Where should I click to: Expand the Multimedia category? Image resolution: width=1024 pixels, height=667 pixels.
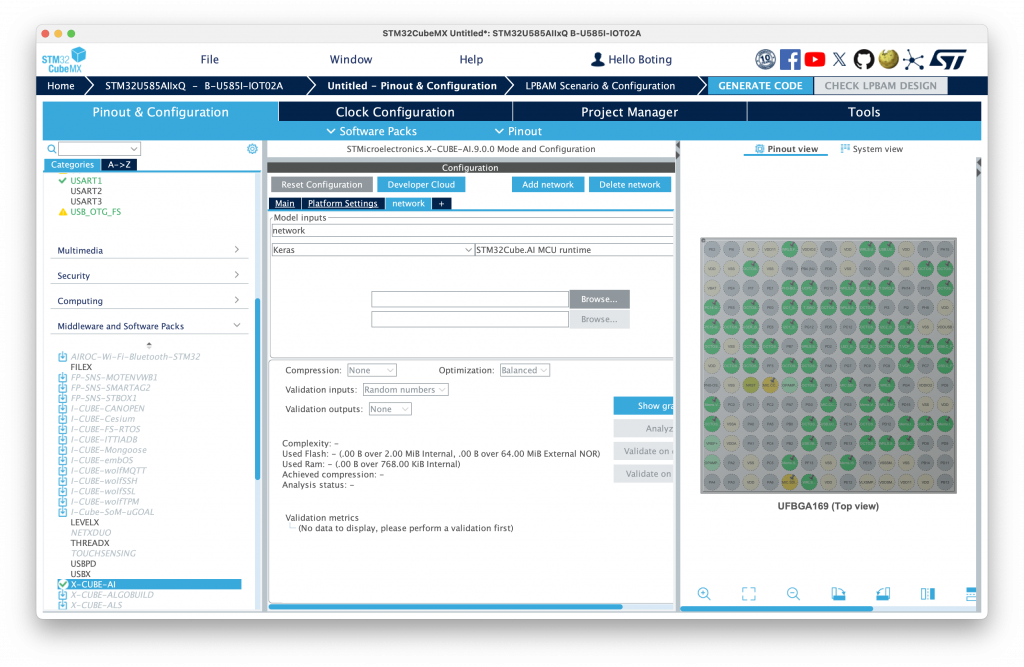[236, 250]
